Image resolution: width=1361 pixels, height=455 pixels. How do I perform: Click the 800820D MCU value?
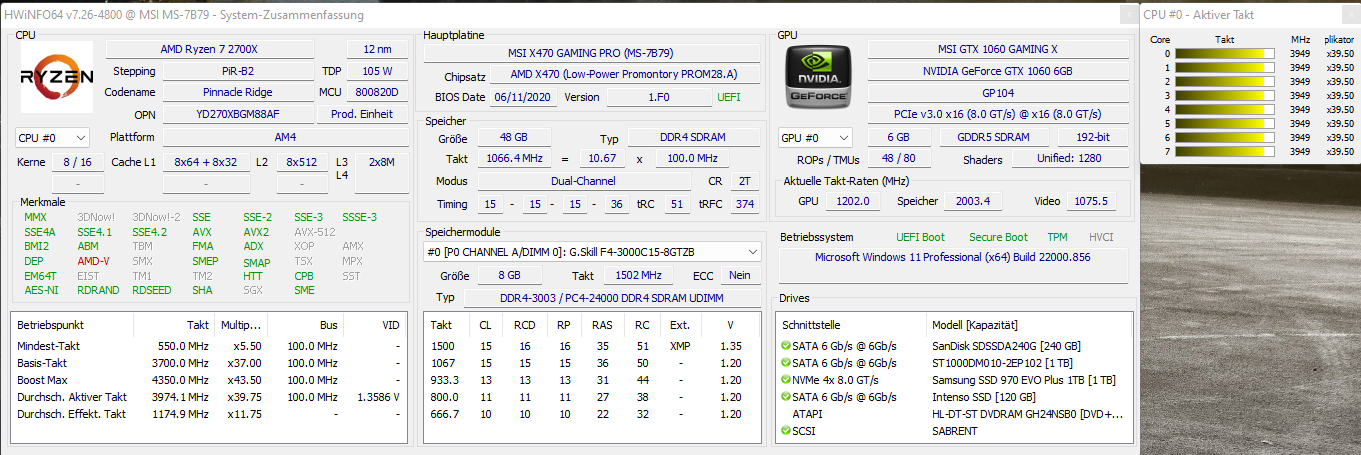tap(378, 92)
